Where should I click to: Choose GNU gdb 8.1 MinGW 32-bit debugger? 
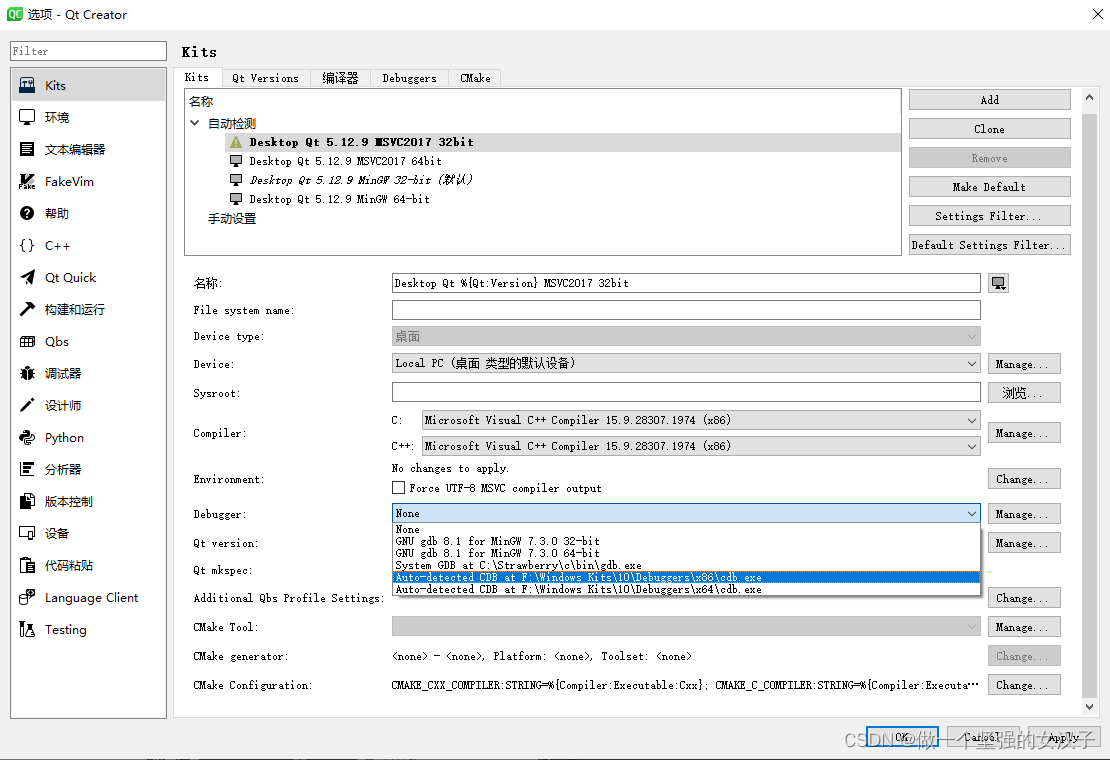point(686,541)
